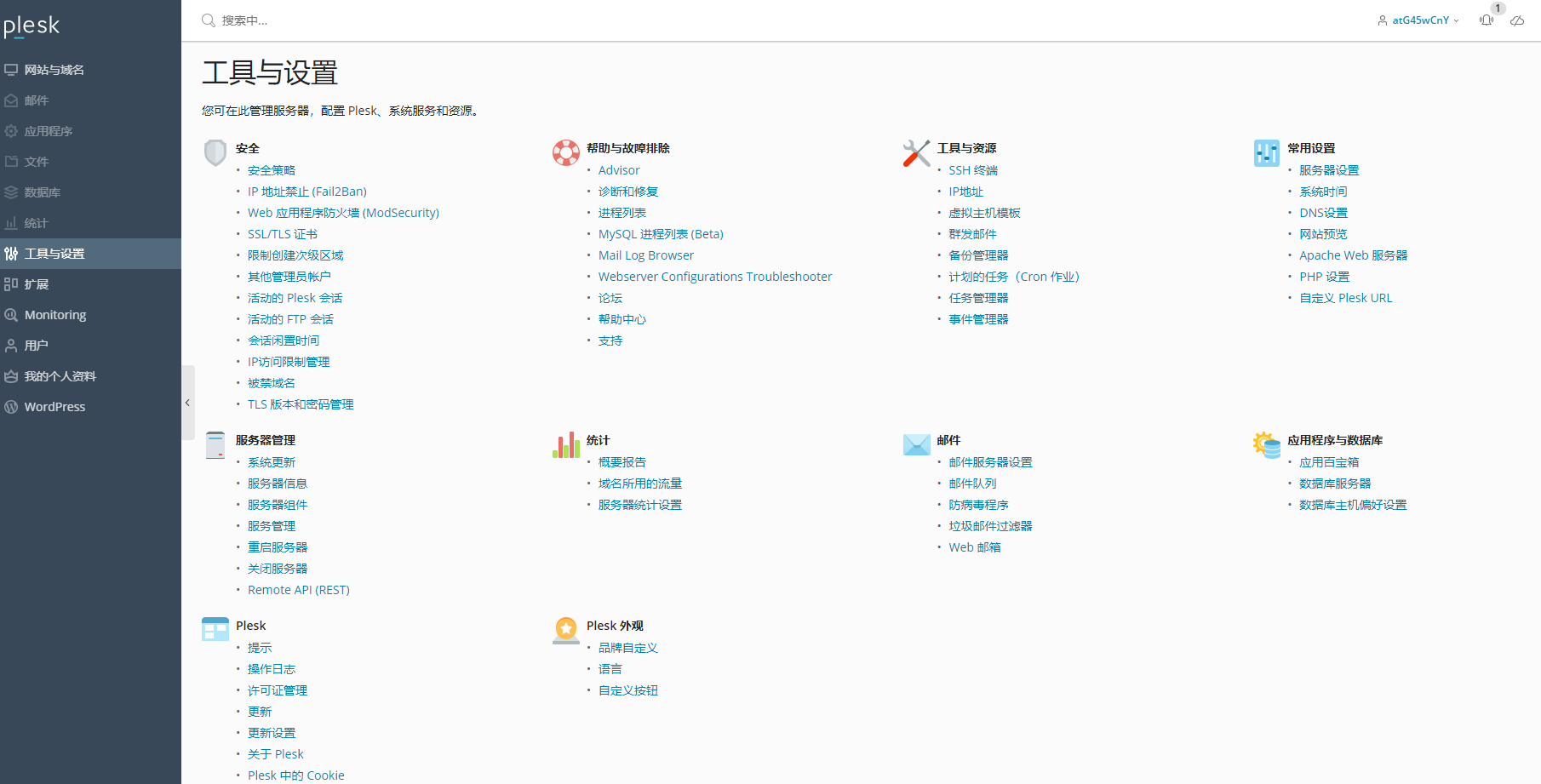The width and height of the screenshot is (1541, 784).
Task: Click the 工具与资源 wrench icon
Action: [x=917, y=153]
